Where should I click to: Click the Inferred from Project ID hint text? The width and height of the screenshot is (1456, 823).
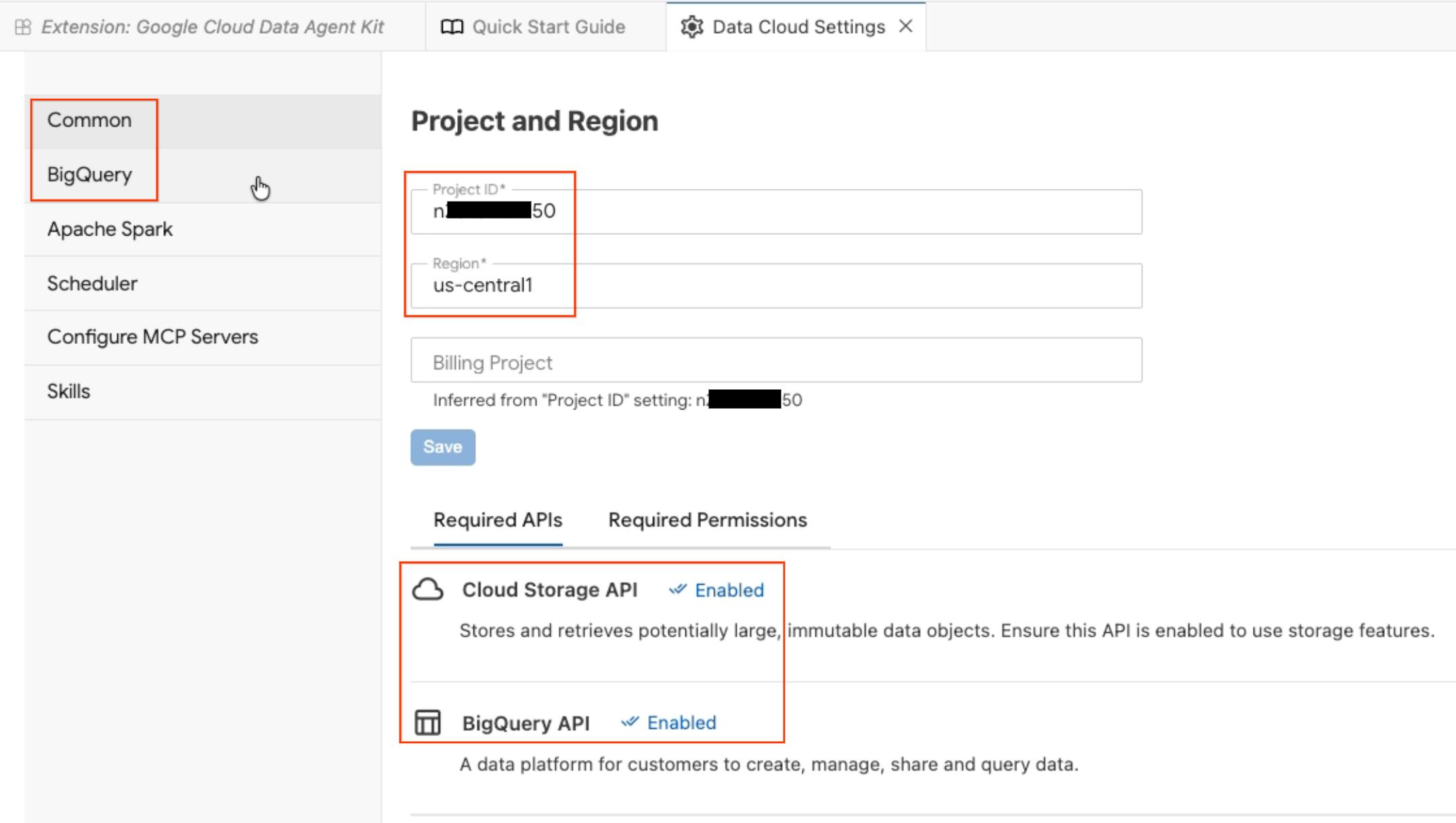tap(618, 400)
